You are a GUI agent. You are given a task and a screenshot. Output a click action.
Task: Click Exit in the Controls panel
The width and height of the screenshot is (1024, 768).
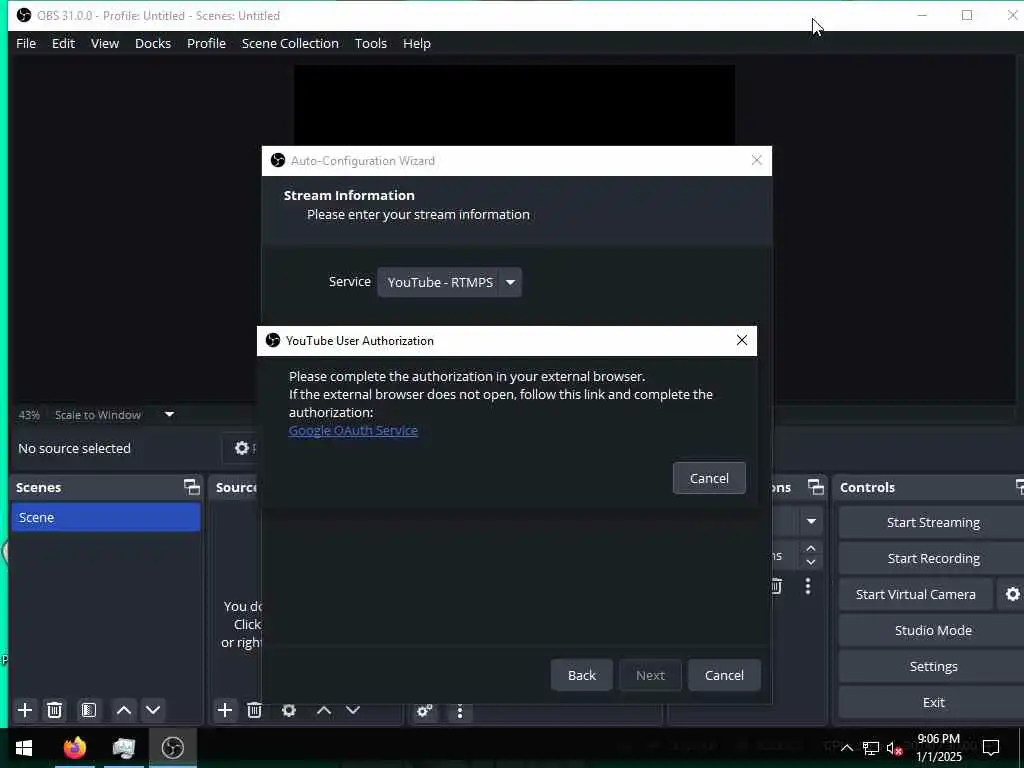point(933,701)
